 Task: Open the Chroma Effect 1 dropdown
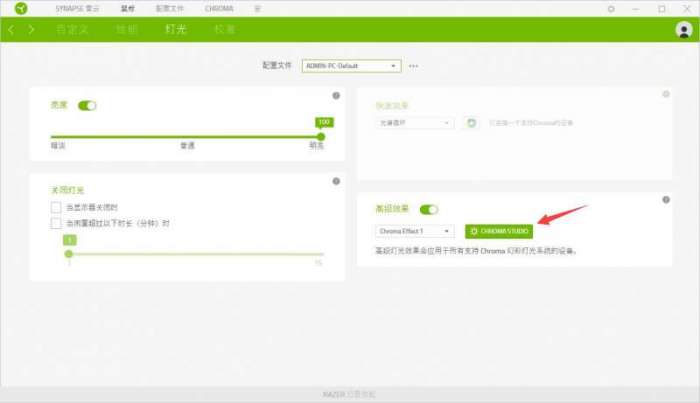[415, 231]
